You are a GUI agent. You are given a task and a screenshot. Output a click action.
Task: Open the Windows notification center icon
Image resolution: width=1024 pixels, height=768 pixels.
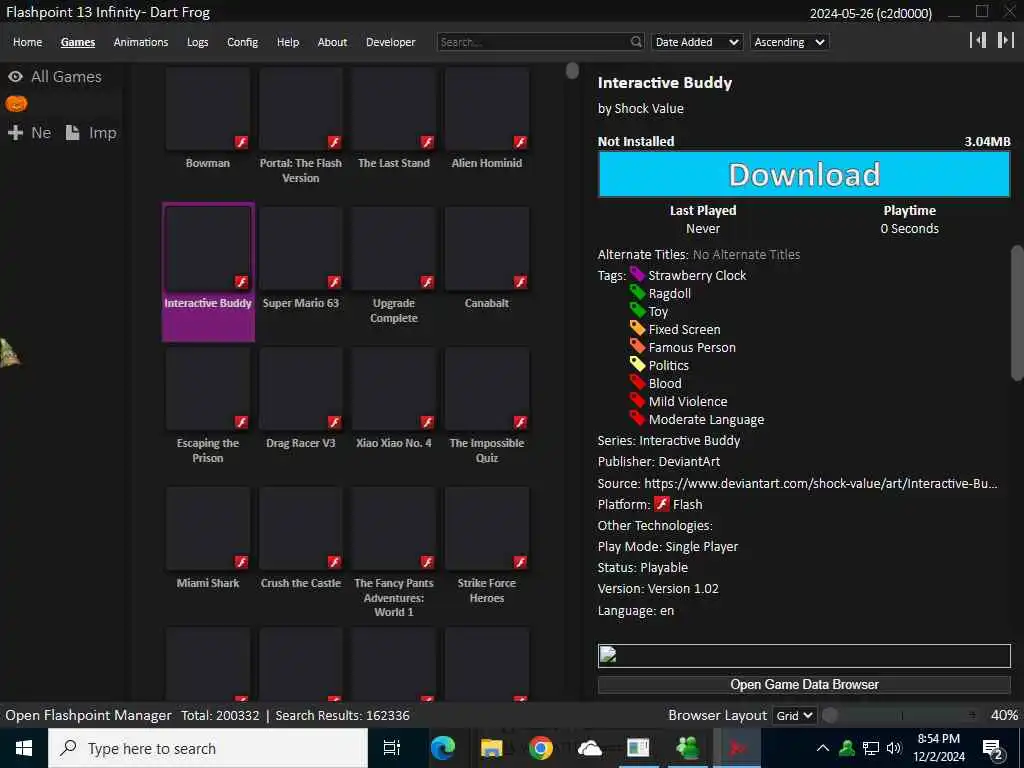tap(993, 749)
